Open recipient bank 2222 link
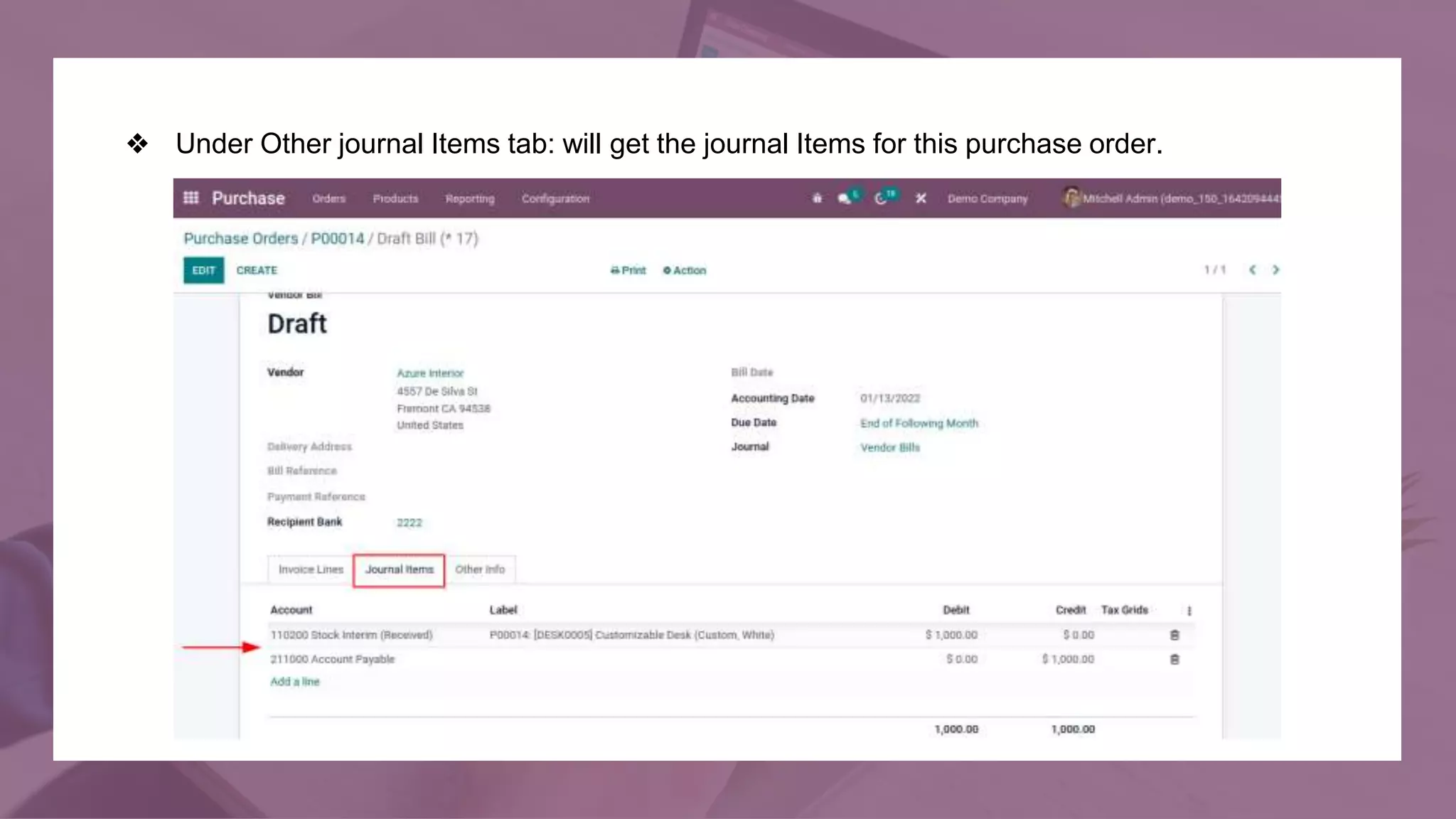The width and height of the screenshot is (1456, 819). (x=409, y=523)
